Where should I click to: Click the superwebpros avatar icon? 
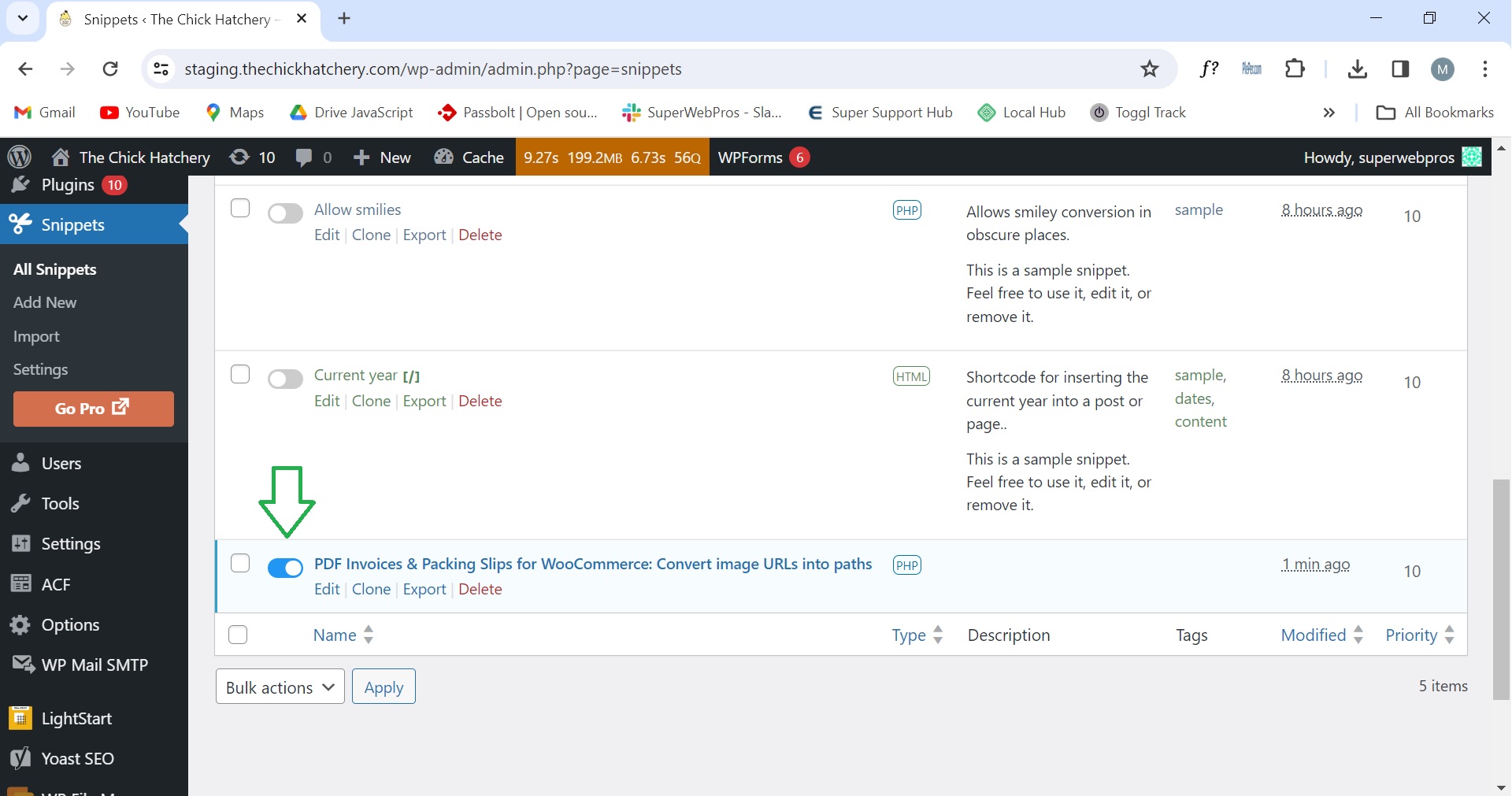pos(1471,157)
